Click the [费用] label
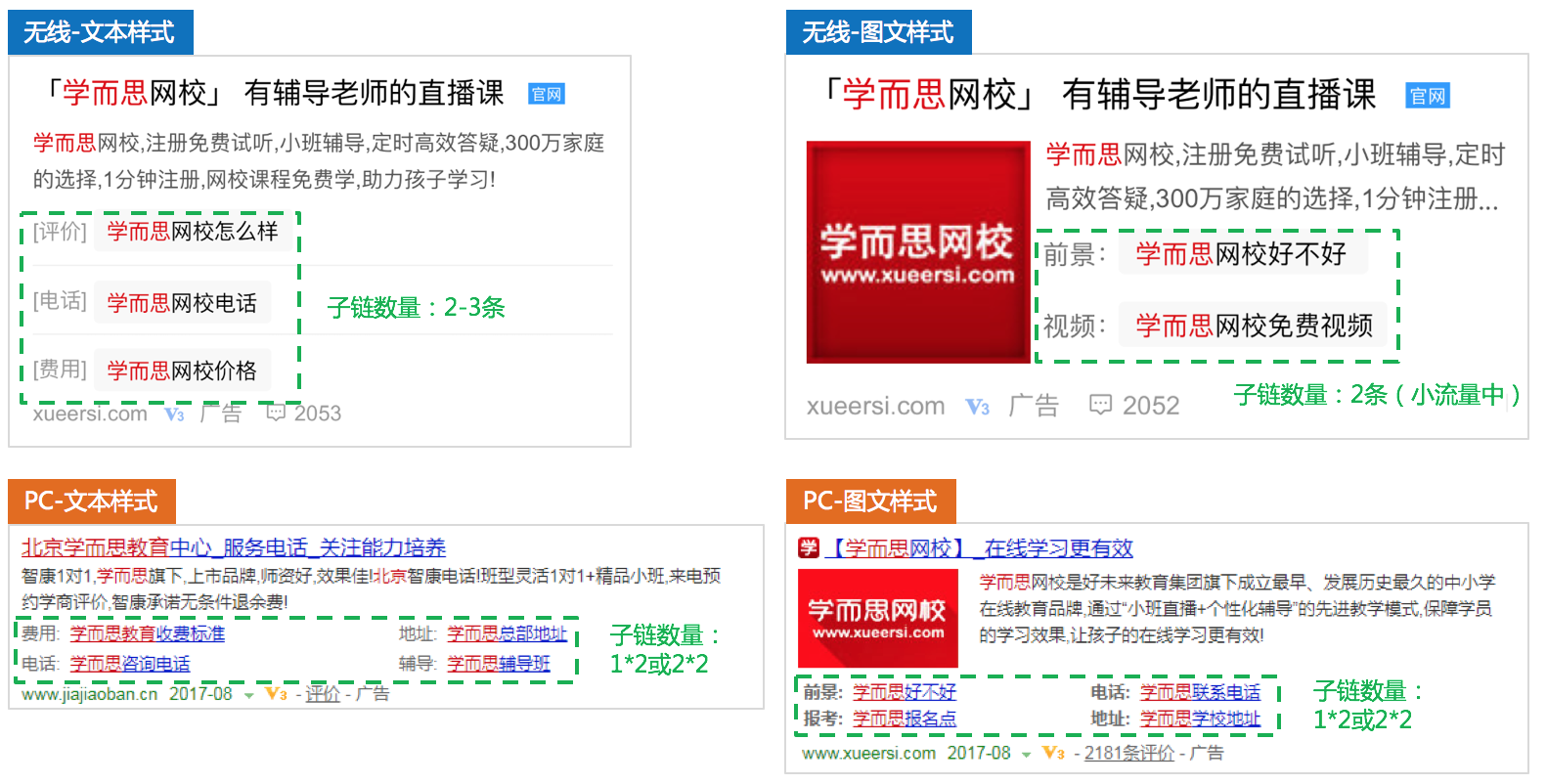 pos(60,370)
